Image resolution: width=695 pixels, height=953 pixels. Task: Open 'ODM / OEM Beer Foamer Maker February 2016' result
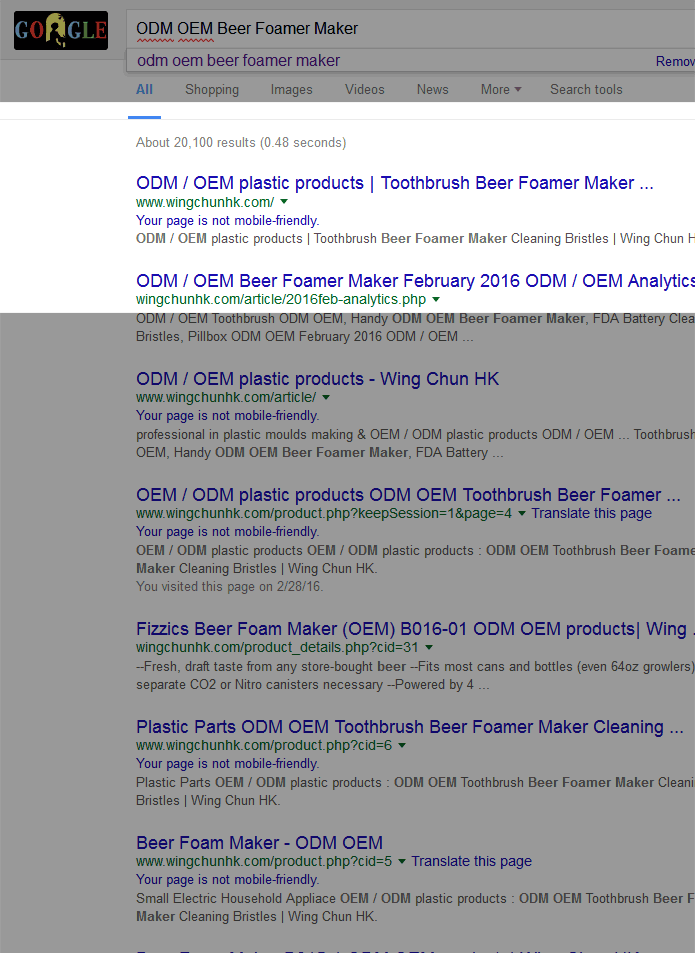(416, 281)
